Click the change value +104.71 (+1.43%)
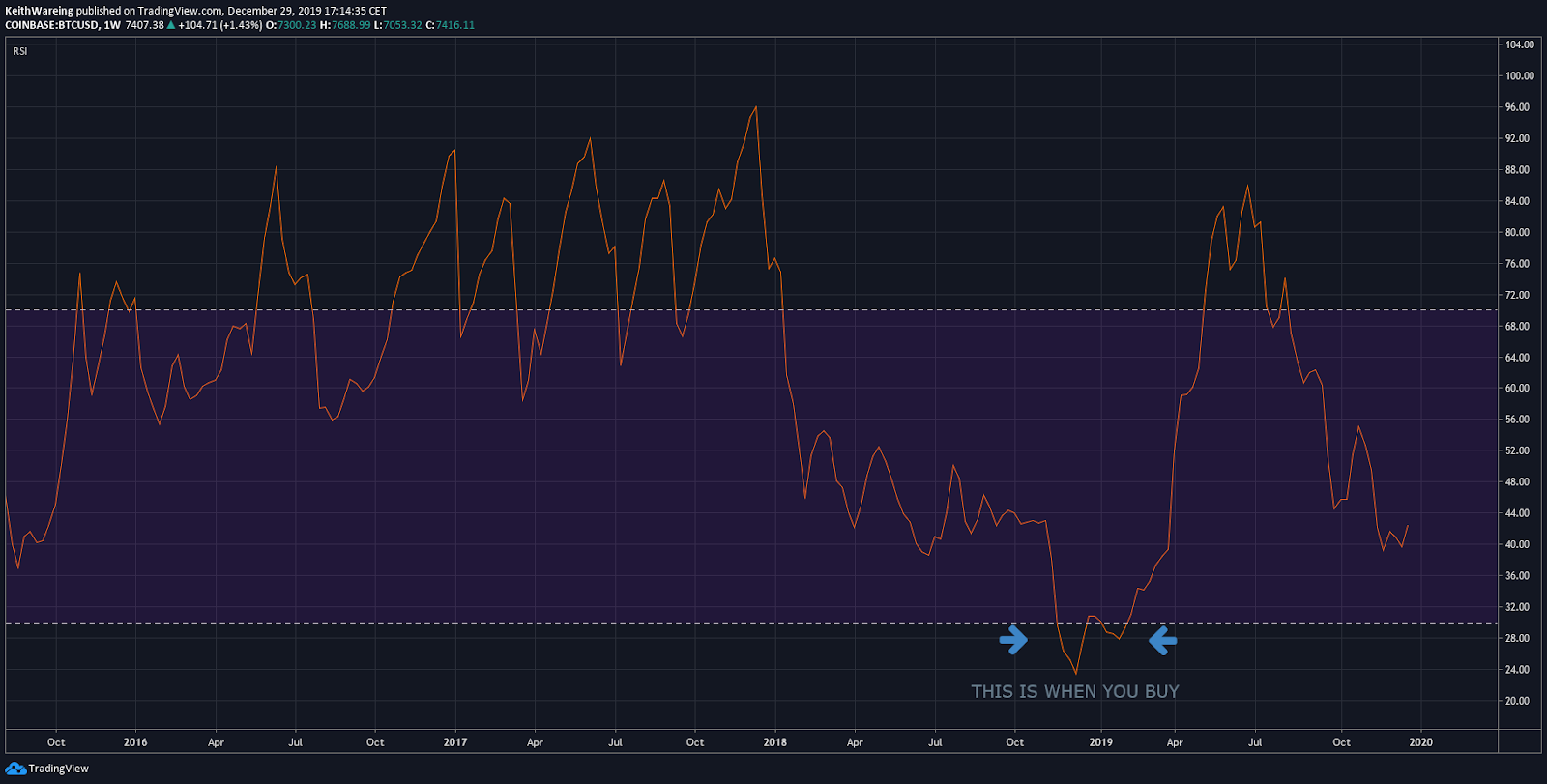 [219, 25]
